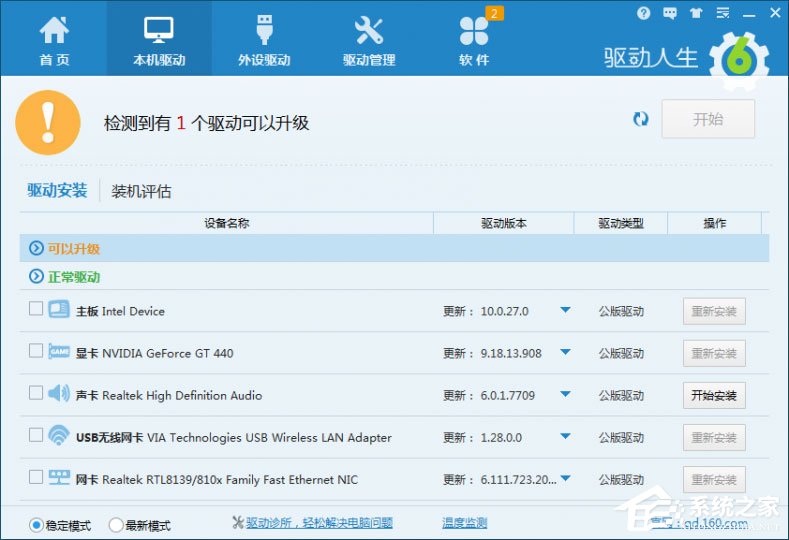Switch to 驱动安装 tab
This screenshot has height=540, width=789.
click(57, 191)
